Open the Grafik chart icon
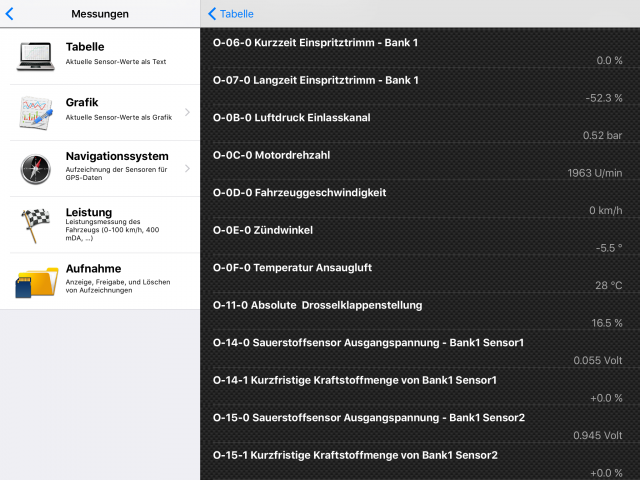 click(36, 113)
